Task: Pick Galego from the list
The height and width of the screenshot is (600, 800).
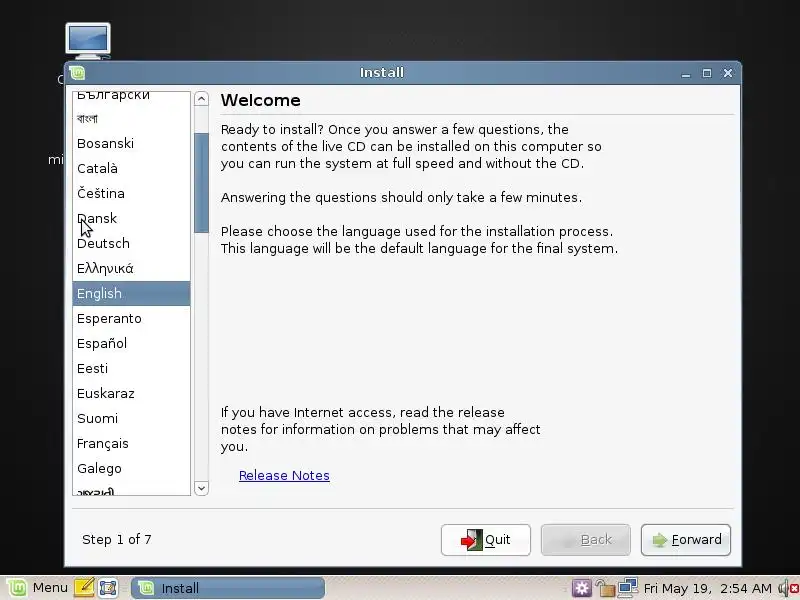Action: point(132,468)
